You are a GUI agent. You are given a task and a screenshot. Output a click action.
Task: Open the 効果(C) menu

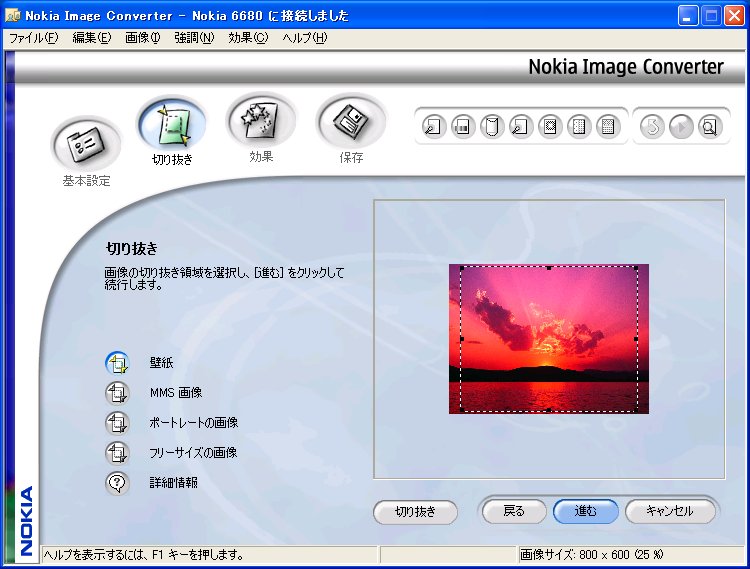coord(248,38)
